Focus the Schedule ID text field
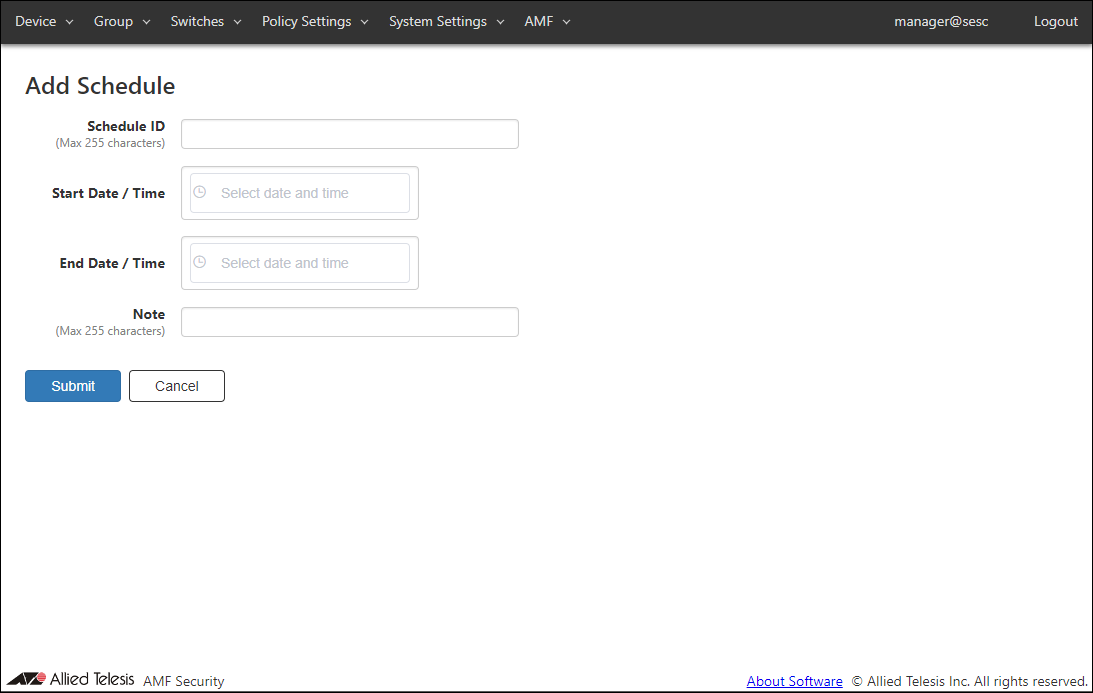 point(350,134)
